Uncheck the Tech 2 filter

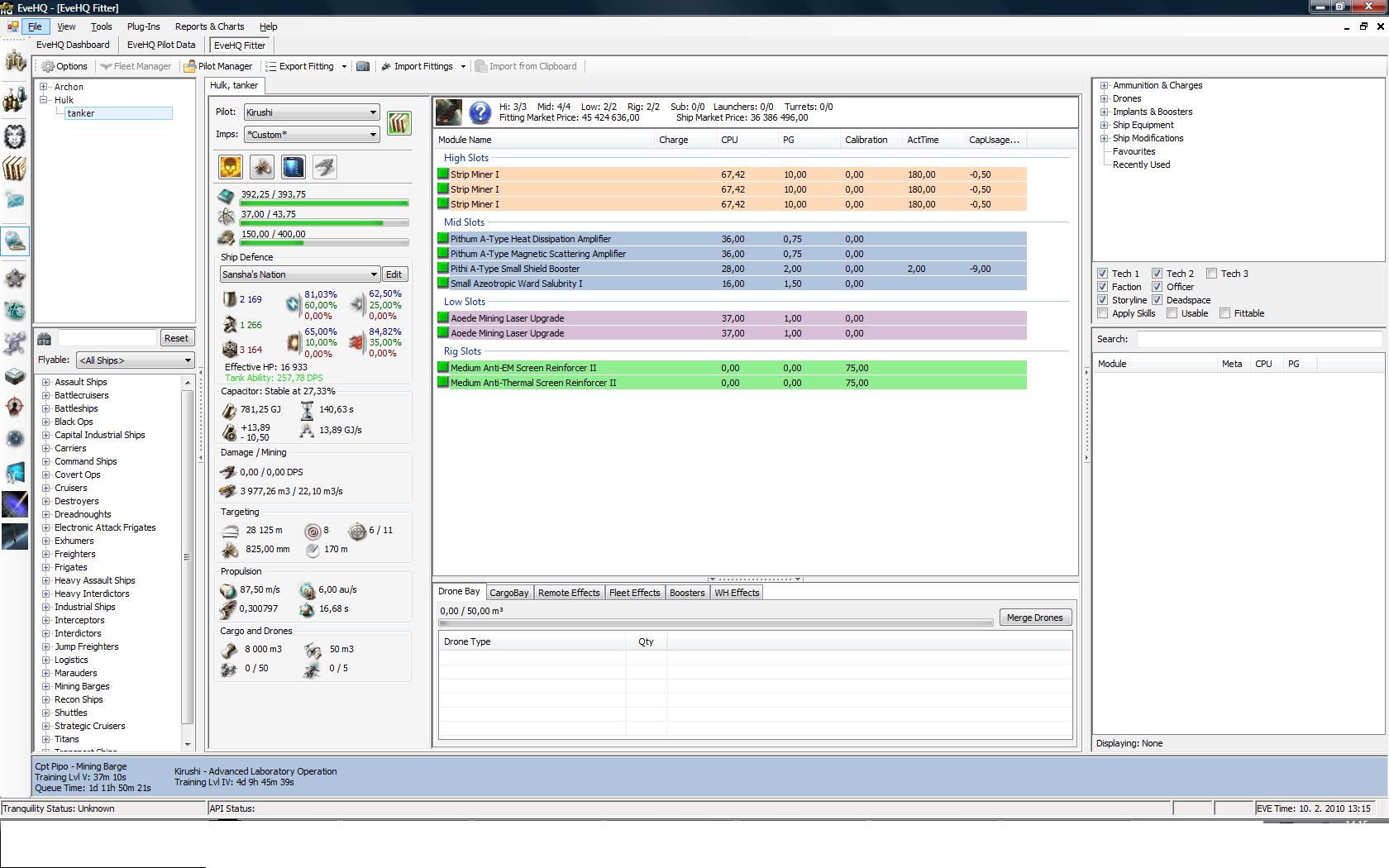[1157, 274]
